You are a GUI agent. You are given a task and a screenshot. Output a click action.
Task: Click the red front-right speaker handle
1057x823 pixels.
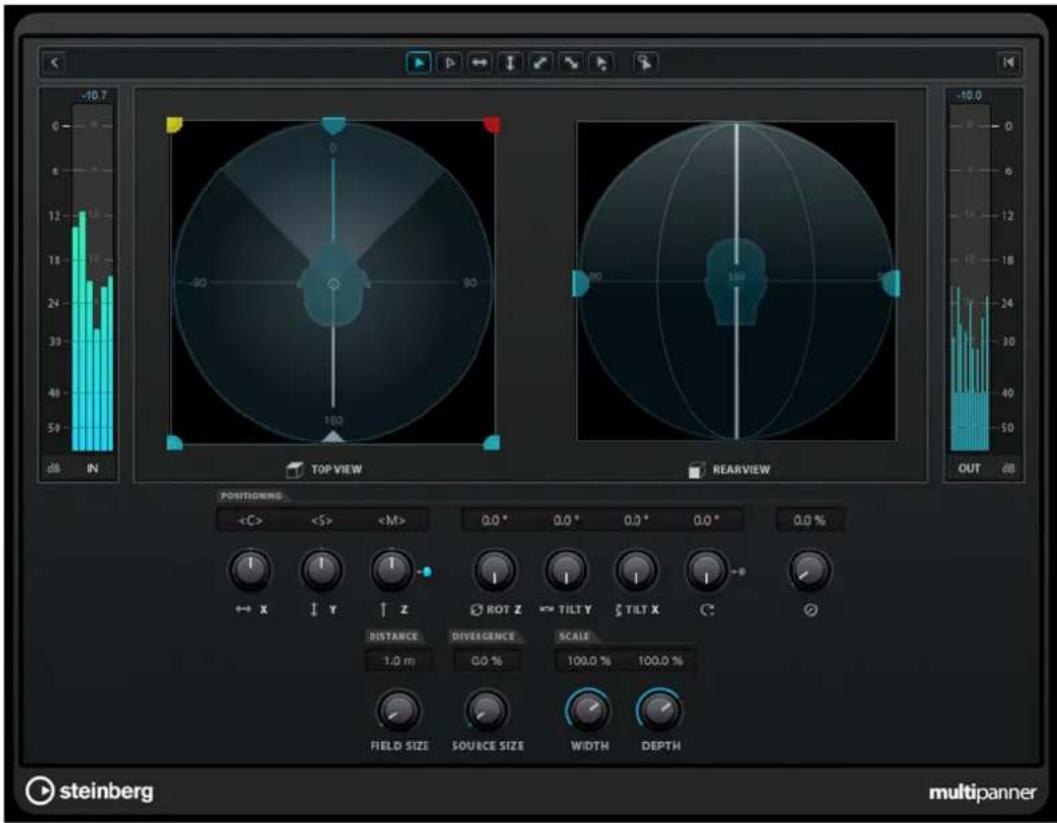(491, 125)
